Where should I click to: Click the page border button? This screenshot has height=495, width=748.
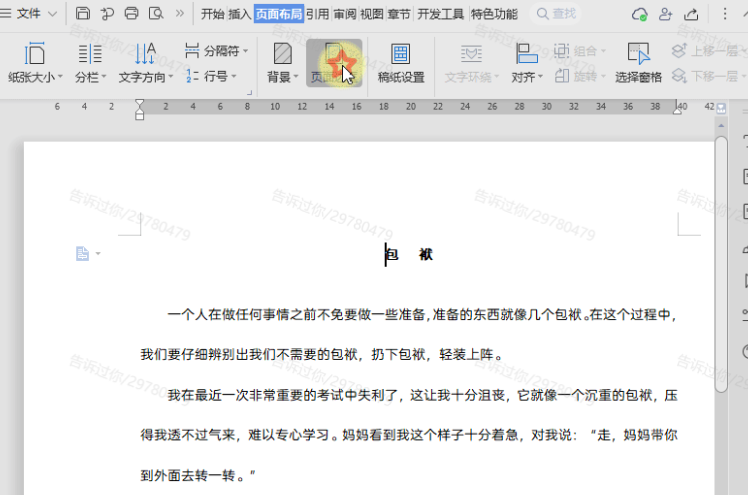(x=334, y=62)
